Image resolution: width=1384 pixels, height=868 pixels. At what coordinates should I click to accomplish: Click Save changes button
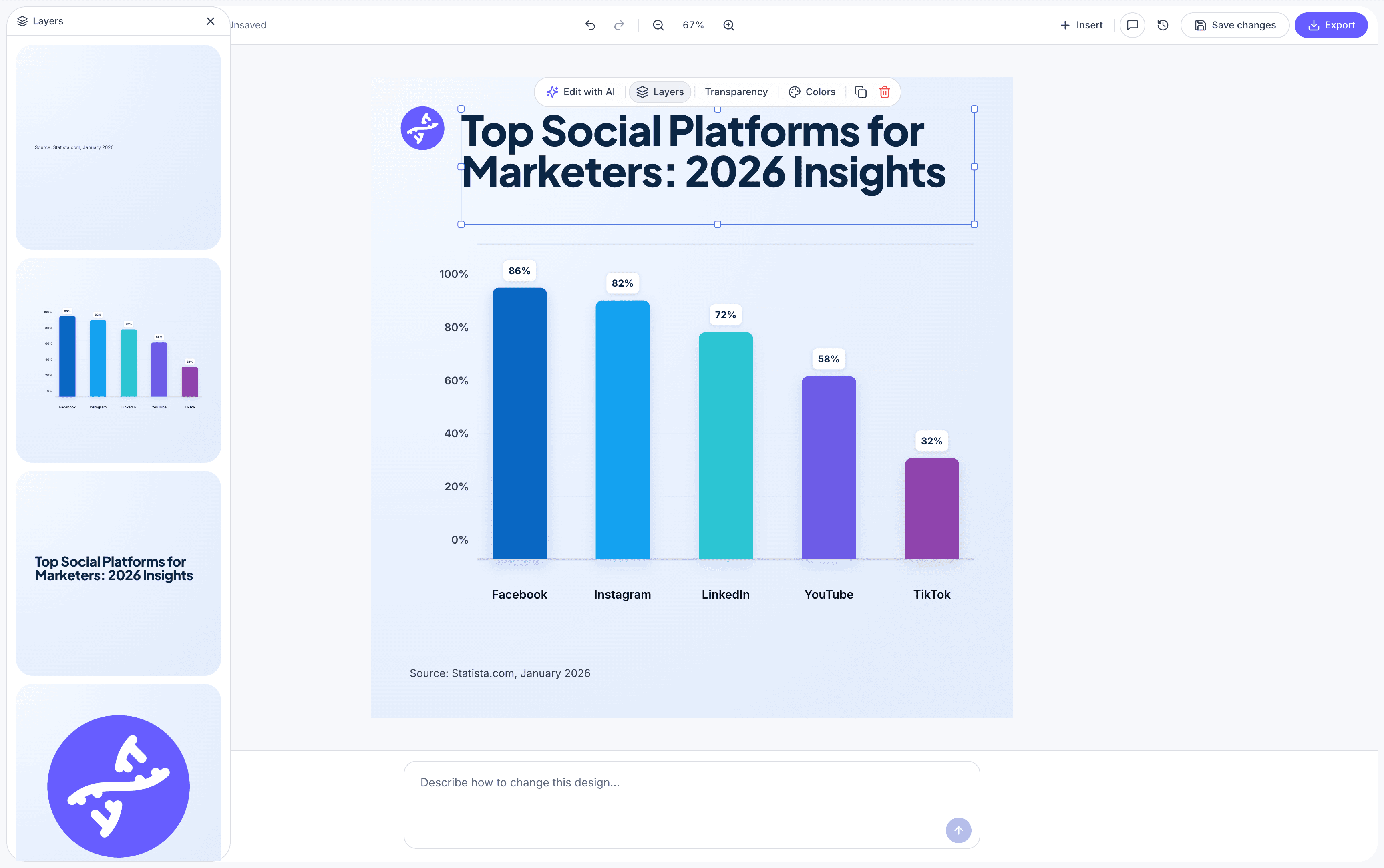[x=1235, y=25]
